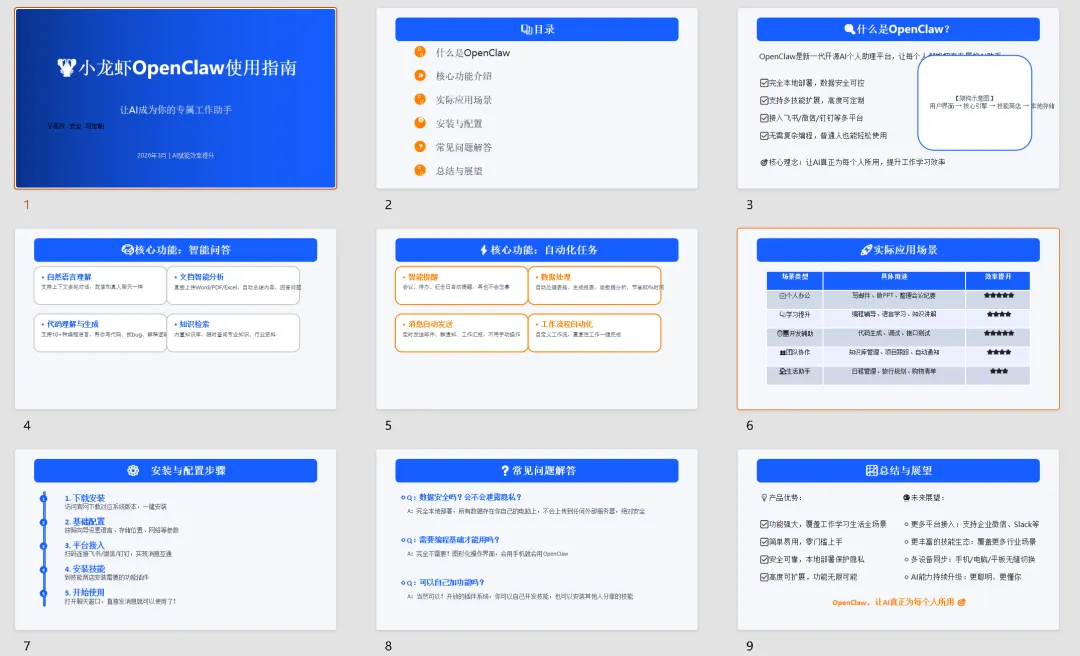Click the orange OpenClaw closing tagline on slide 9
Viewport: 1080px width, 656px height.
click(898, 602)
